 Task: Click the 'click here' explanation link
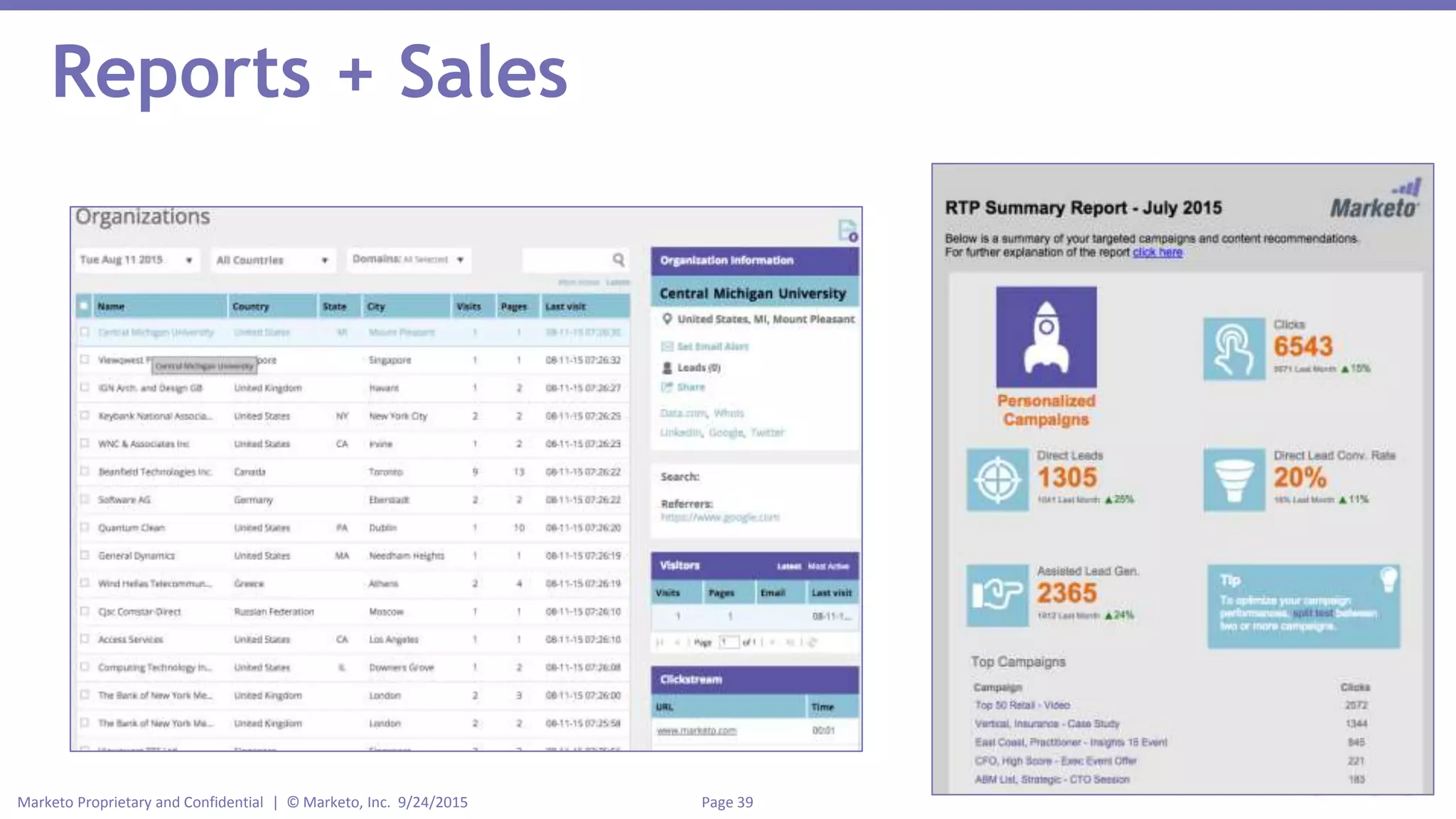point(1157,252)
